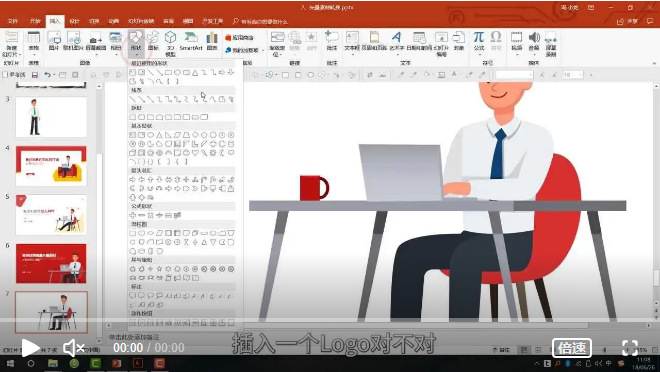Switch to the Insert ribbon tab

click(x=55, y=21)
